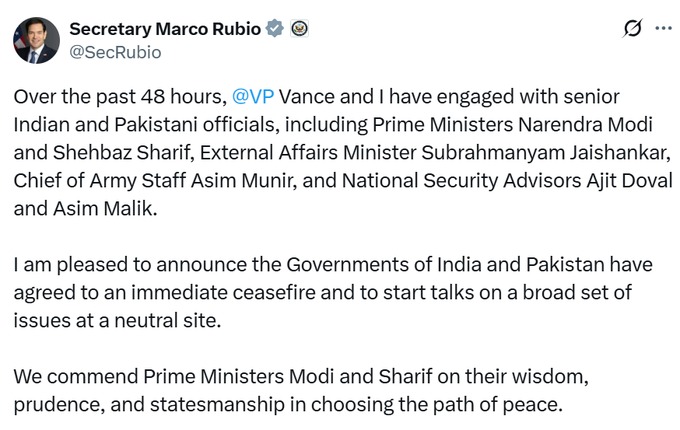The width and height of the screenshot is (680, 430).
Task: Click the word Vance in the post
Action: (x=303, y=98)
